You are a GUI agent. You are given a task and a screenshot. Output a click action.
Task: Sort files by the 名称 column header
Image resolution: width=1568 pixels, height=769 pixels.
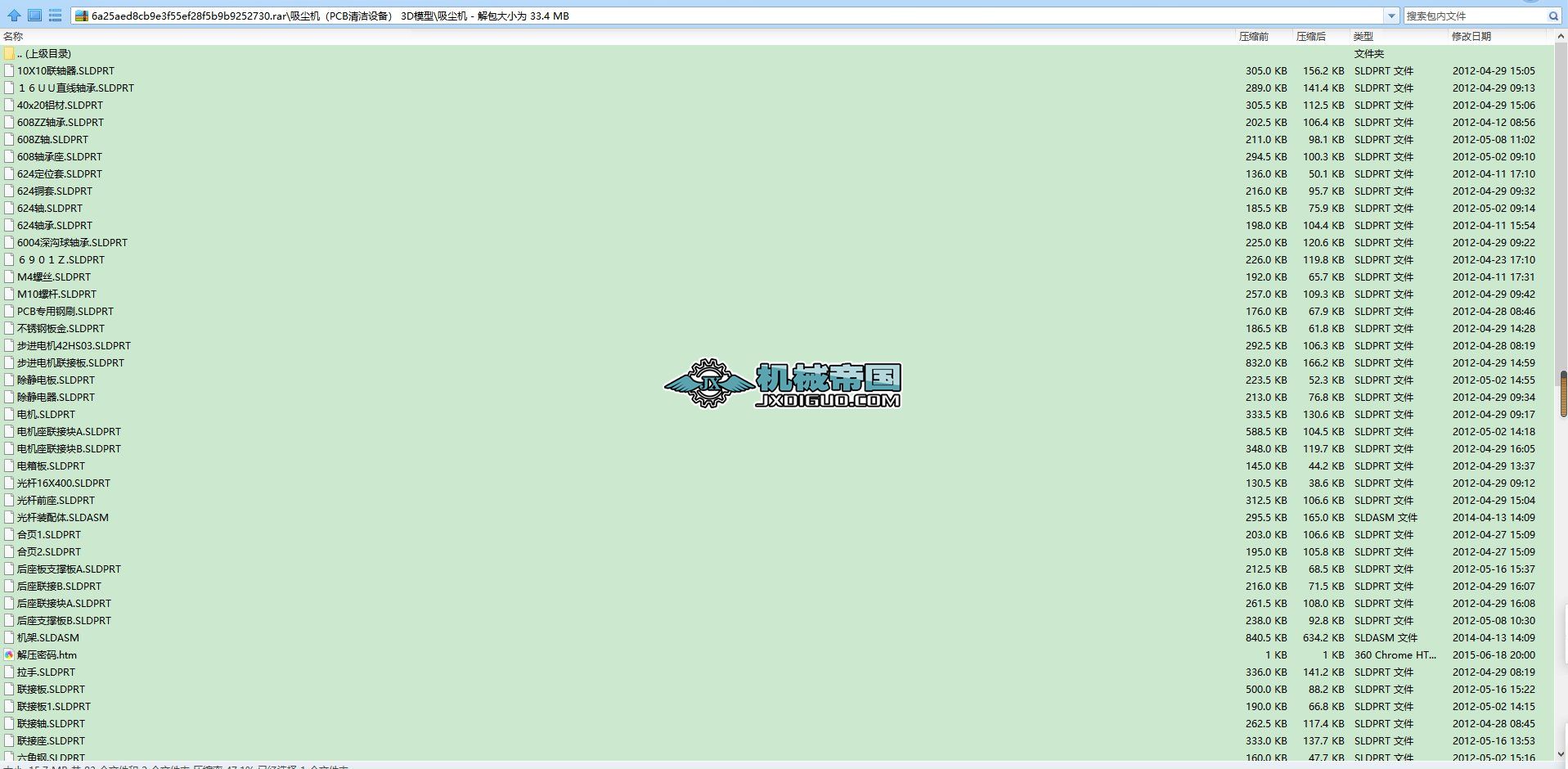click(13, 36)
